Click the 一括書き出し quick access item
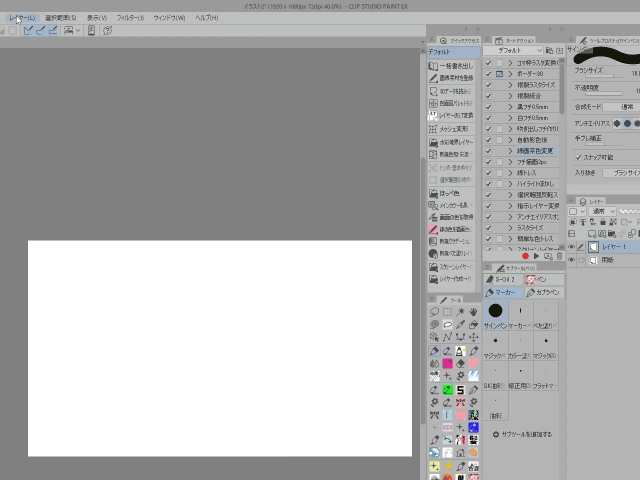The height and width of the screenshot is (480, 640). [451, 66]
